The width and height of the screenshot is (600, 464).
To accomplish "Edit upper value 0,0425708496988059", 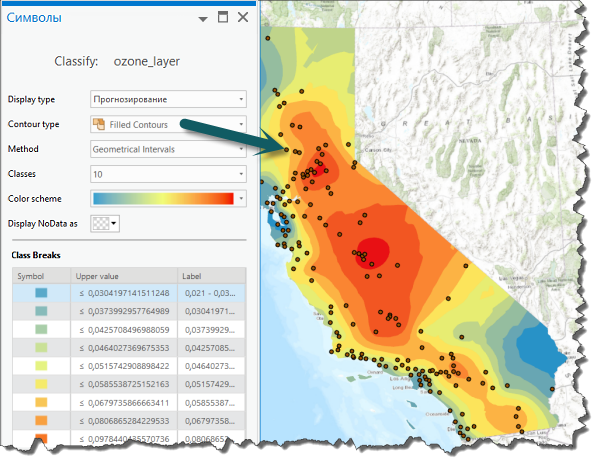I will tap(124, 329).
